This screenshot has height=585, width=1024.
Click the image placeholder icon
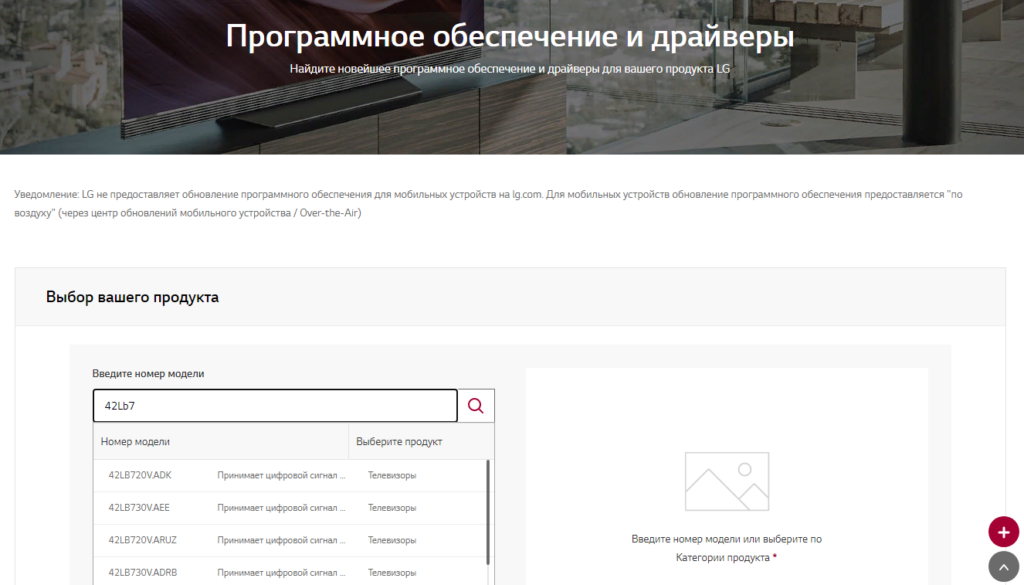[726, 480]
